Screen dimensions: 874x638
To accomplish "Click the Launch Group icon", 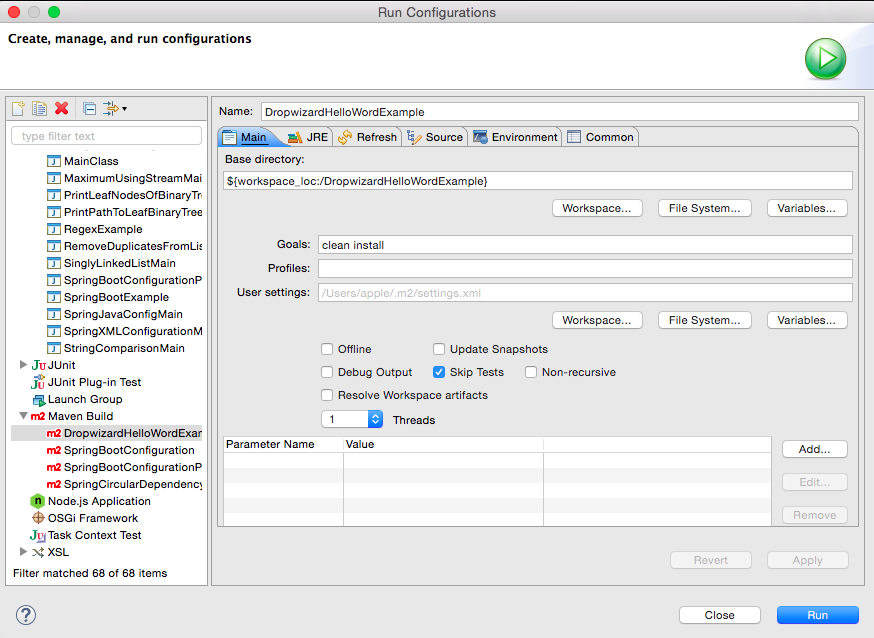I will tap(38, 400).
